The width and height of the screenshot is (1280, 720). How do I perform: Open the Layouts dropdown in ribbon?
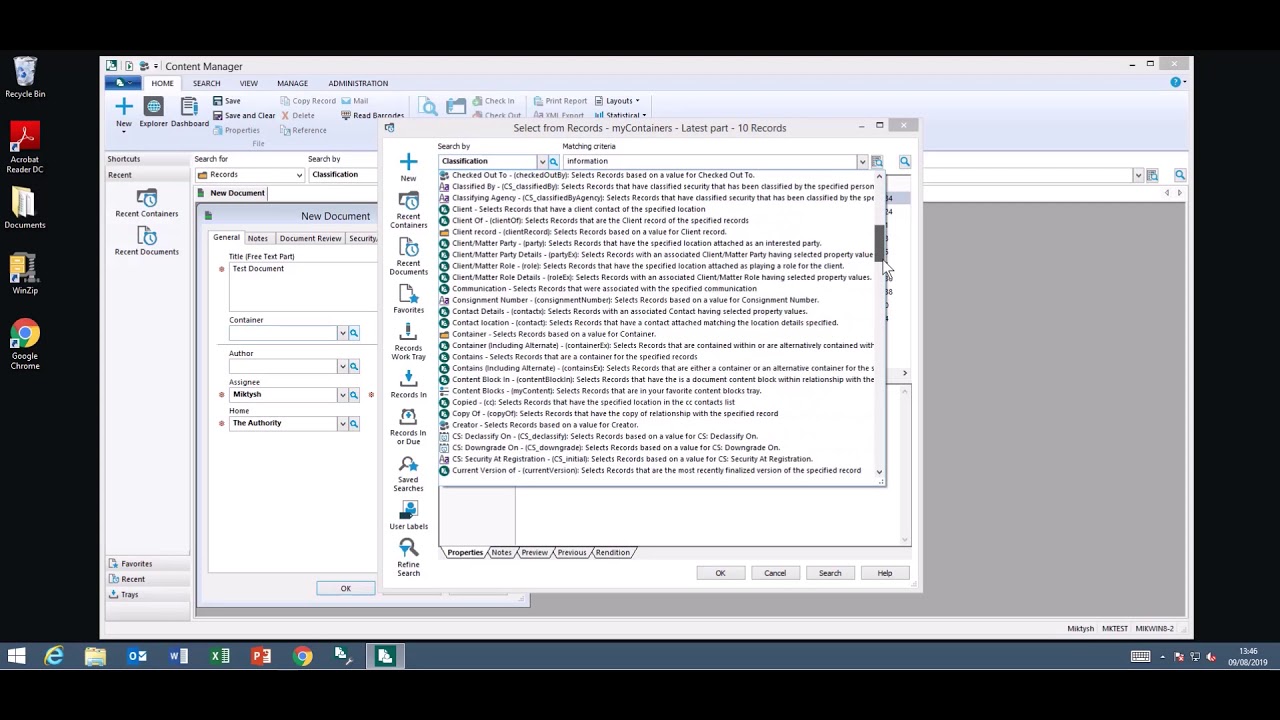pos(617,101)
